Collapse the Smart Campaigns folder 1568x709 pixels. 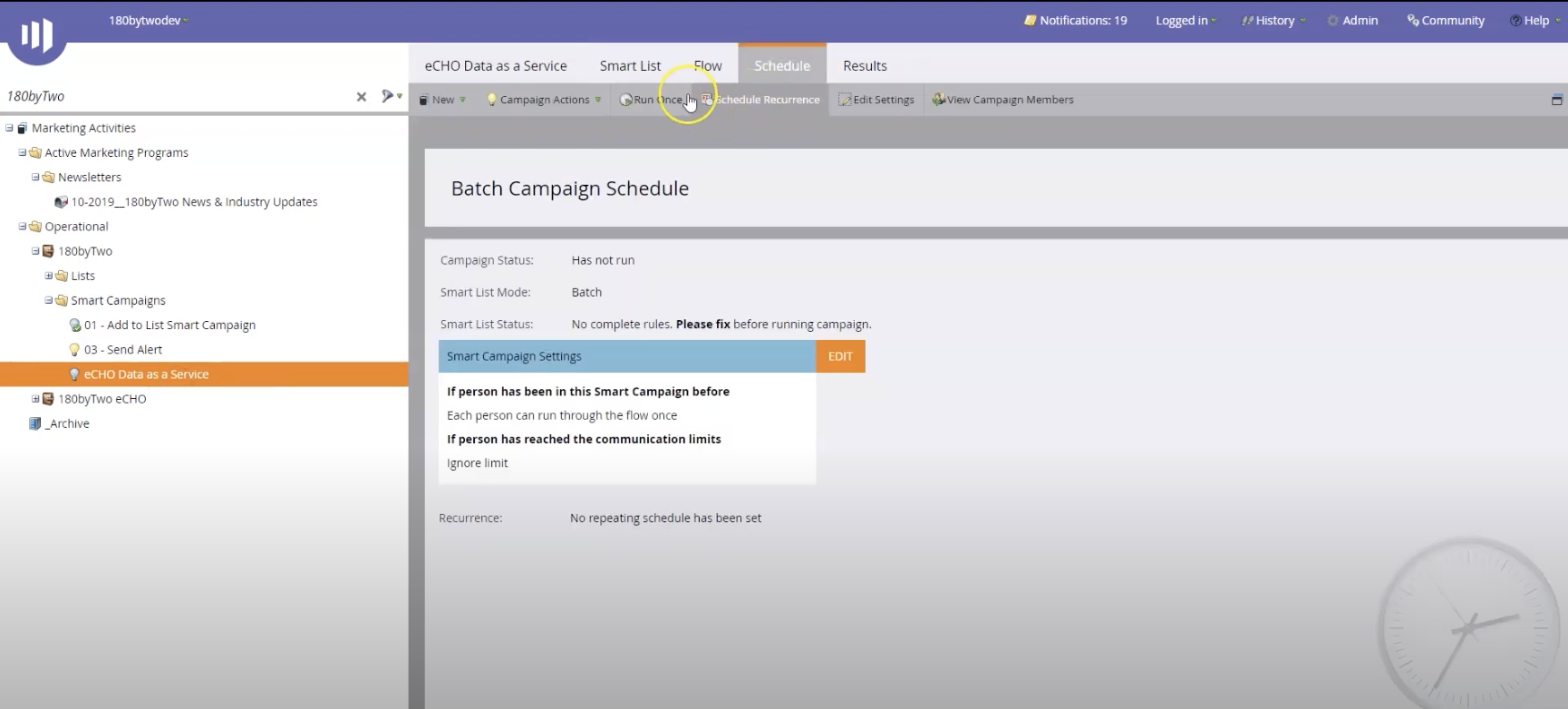[x=49, y=299]
